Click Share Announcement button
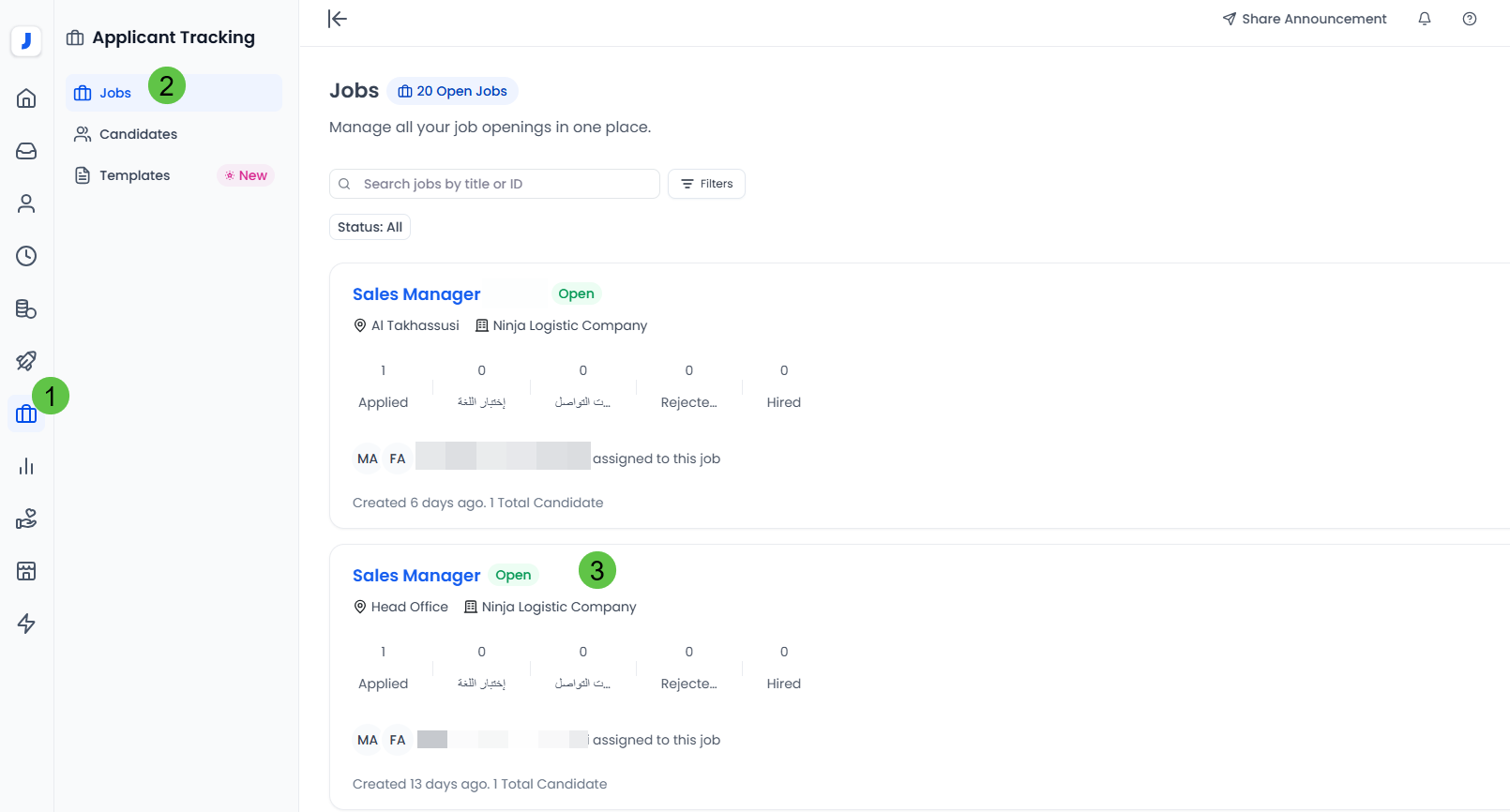 1305,19
